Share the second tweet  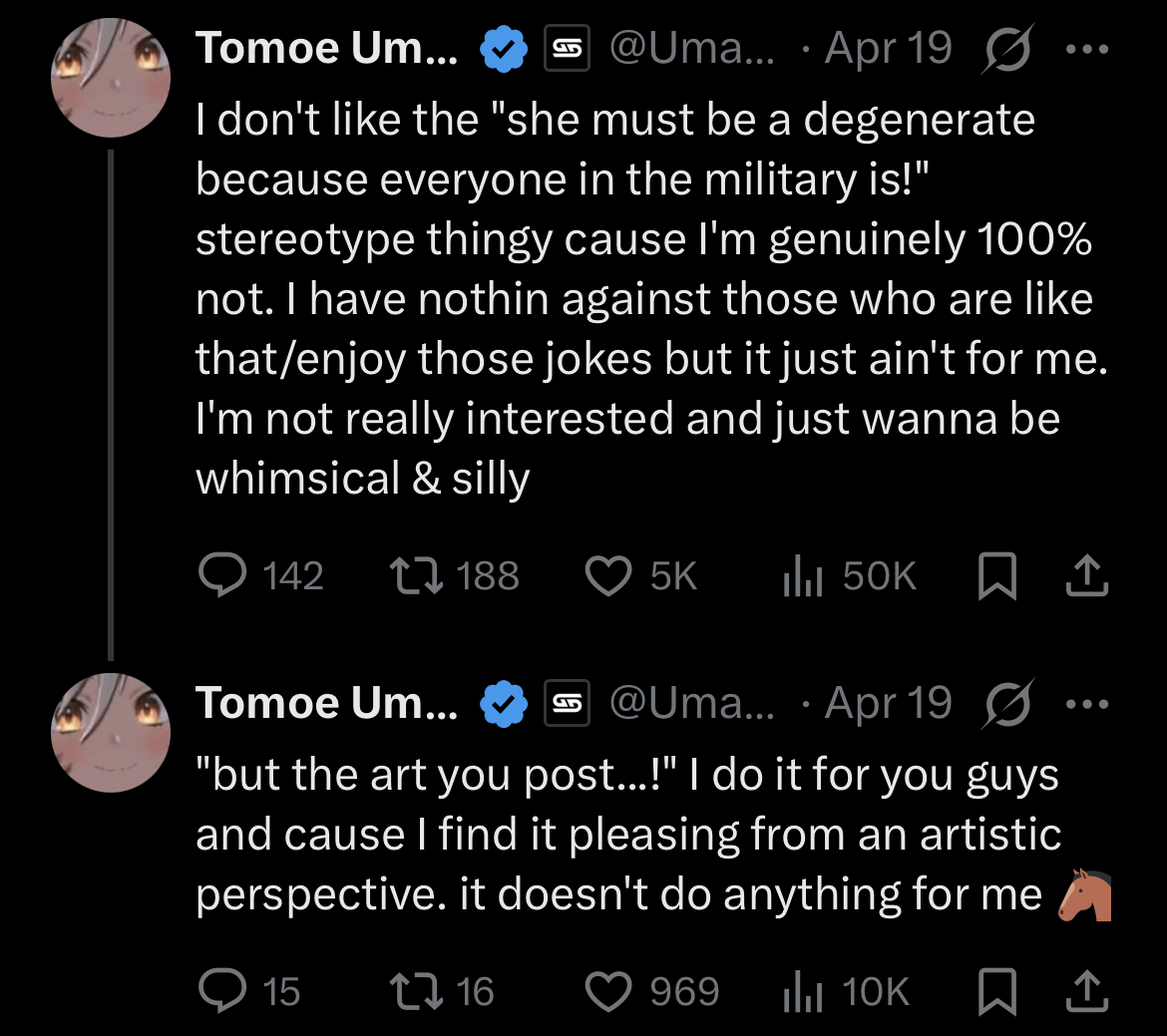1087,991
